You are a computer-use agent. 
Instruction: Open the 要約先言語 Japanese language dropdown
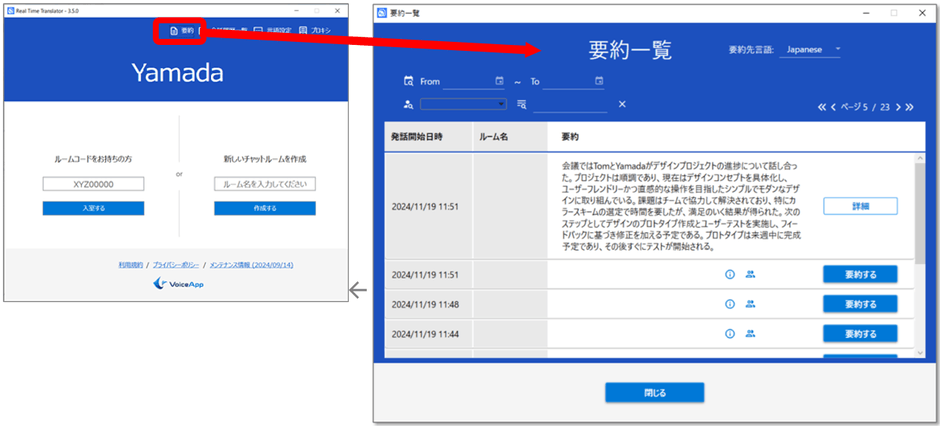point(811,49)
